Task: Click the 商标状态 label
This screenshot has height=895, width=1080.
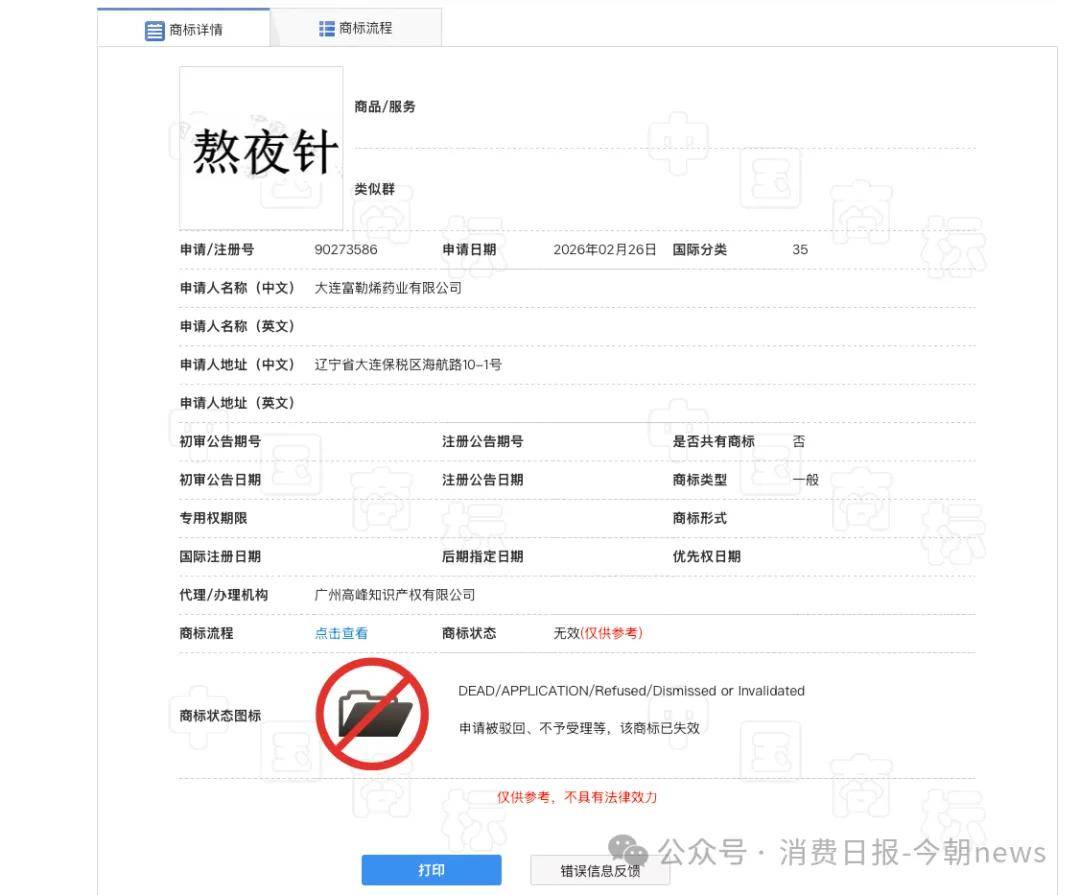Action: pyautogui.click(x=469, y=633)
